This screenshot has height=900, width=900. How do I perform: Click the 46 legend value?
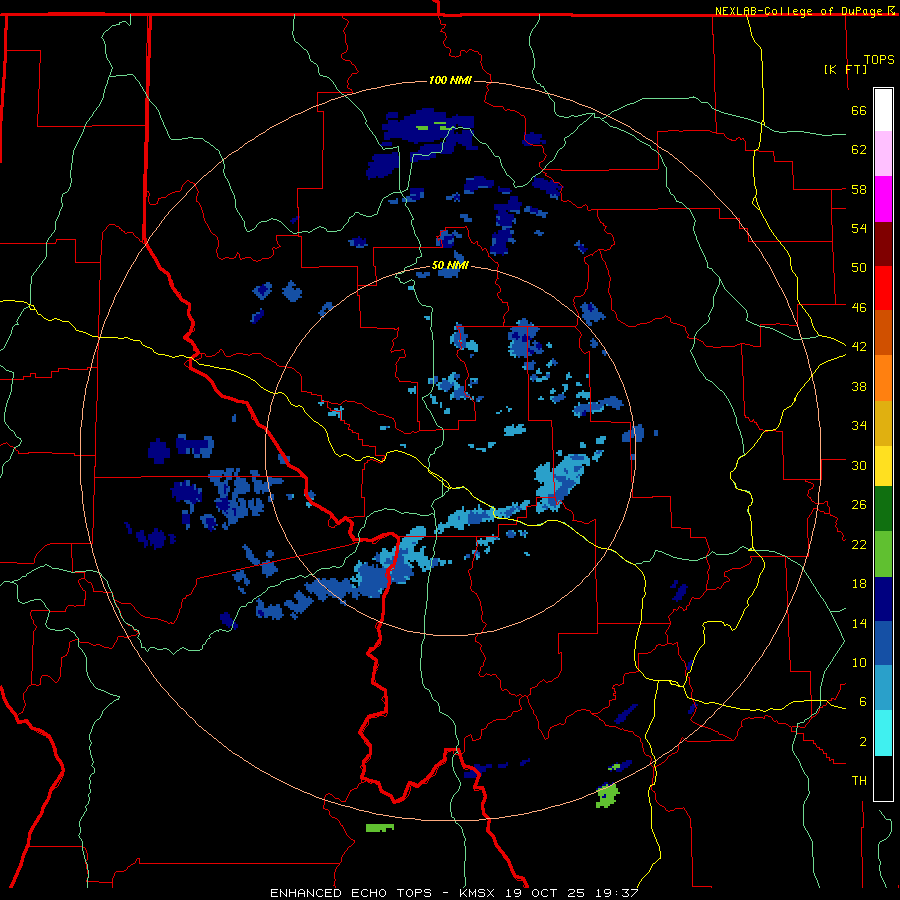(x=859, y=307)
